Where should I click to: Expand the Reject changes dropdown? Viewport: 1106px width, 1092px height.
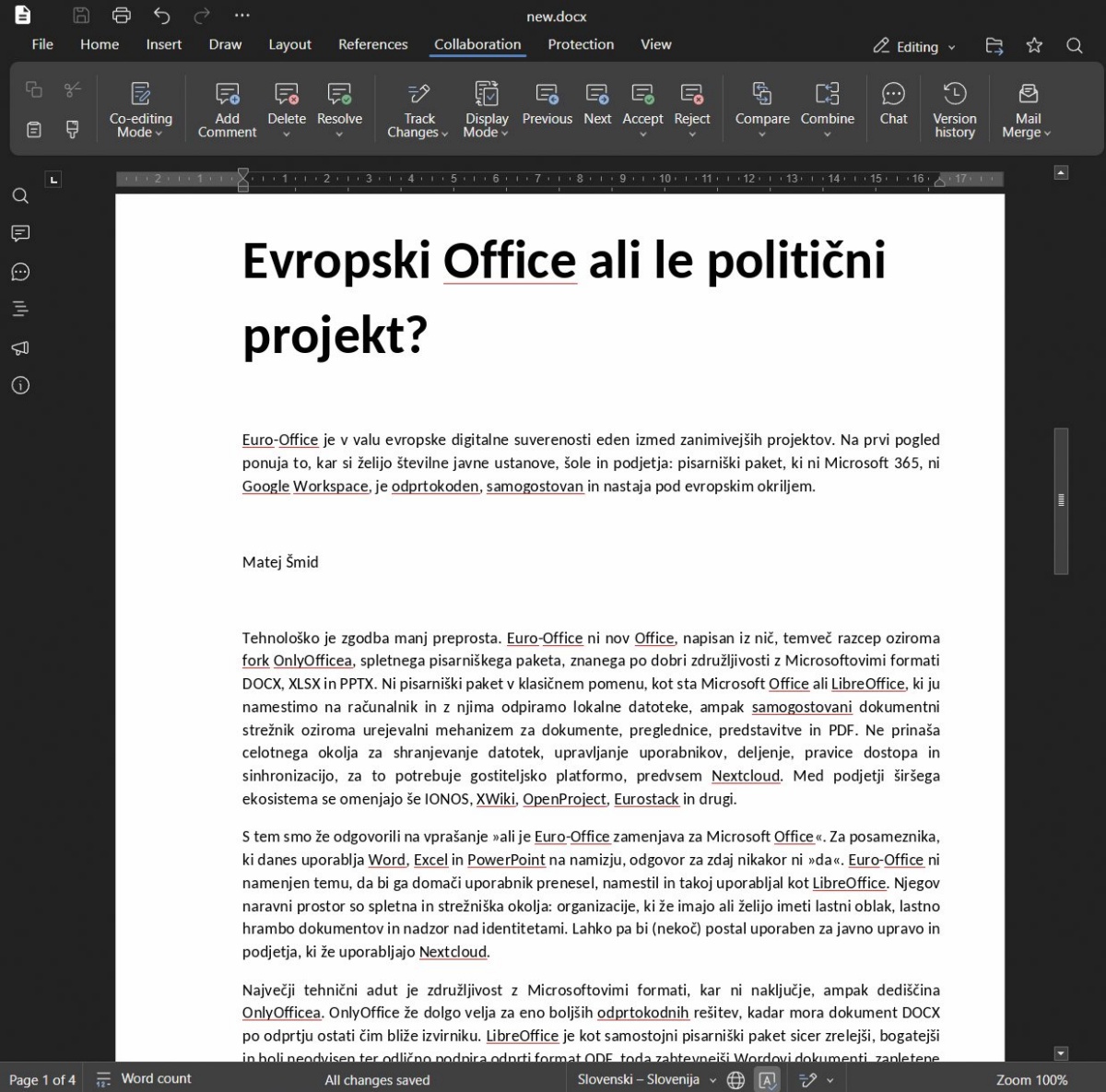[692, 135]
